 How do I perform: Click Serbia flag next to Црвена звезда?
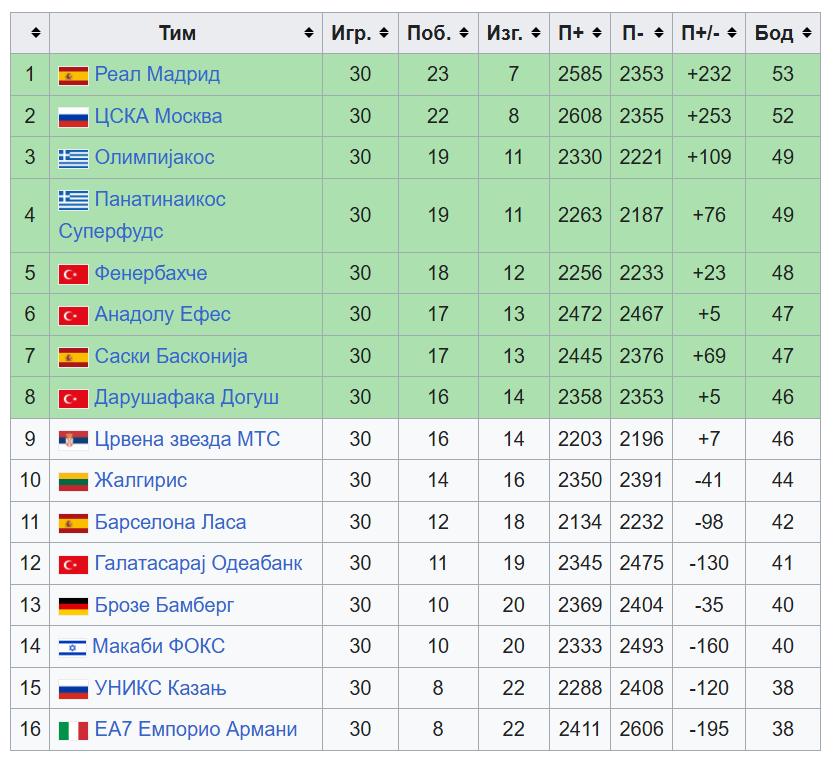click(x=73, y=440)
